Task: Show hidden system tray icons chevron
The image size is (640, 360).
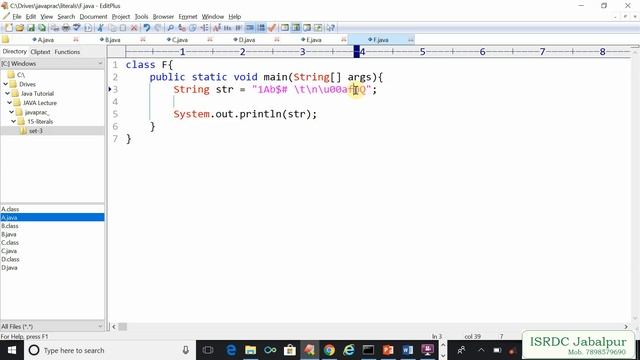Action: tap(481, 350)
